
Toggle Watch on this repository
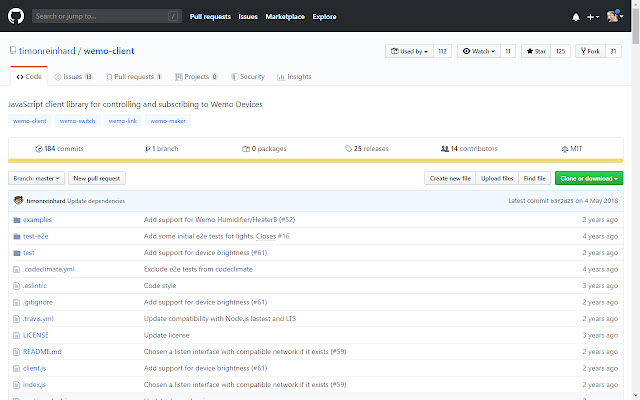(477, 51)
